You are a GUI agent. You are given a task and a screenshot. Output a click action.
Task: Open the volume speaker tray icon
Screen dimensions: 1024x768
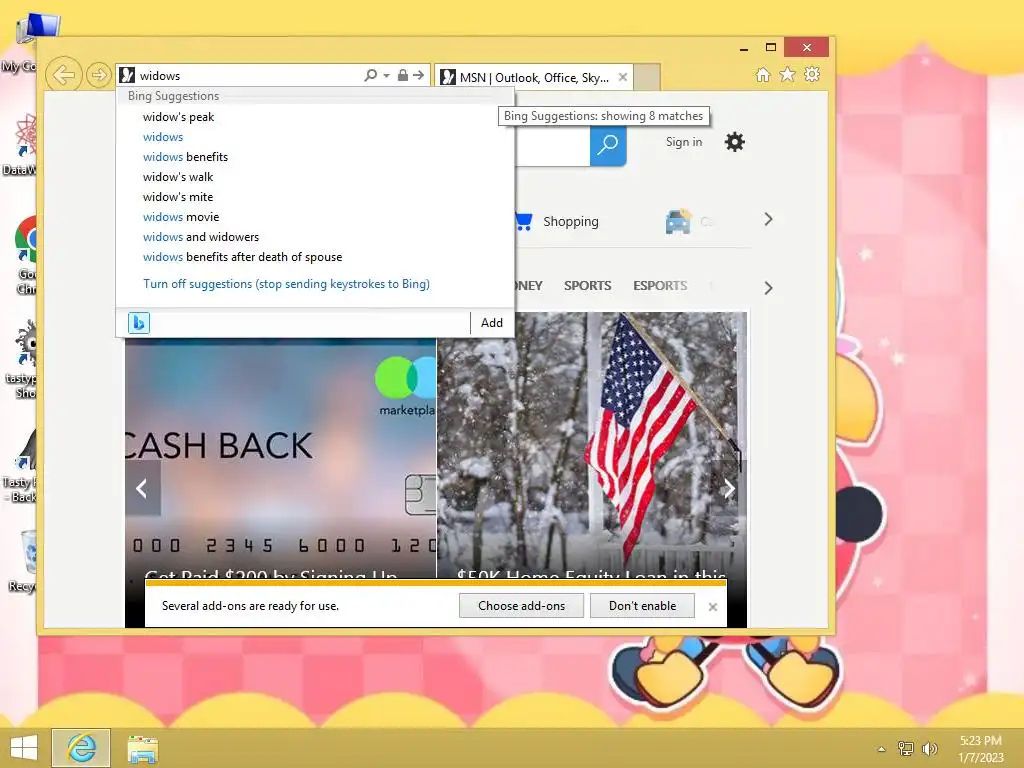pyautogui.click(x=929, y=748)
